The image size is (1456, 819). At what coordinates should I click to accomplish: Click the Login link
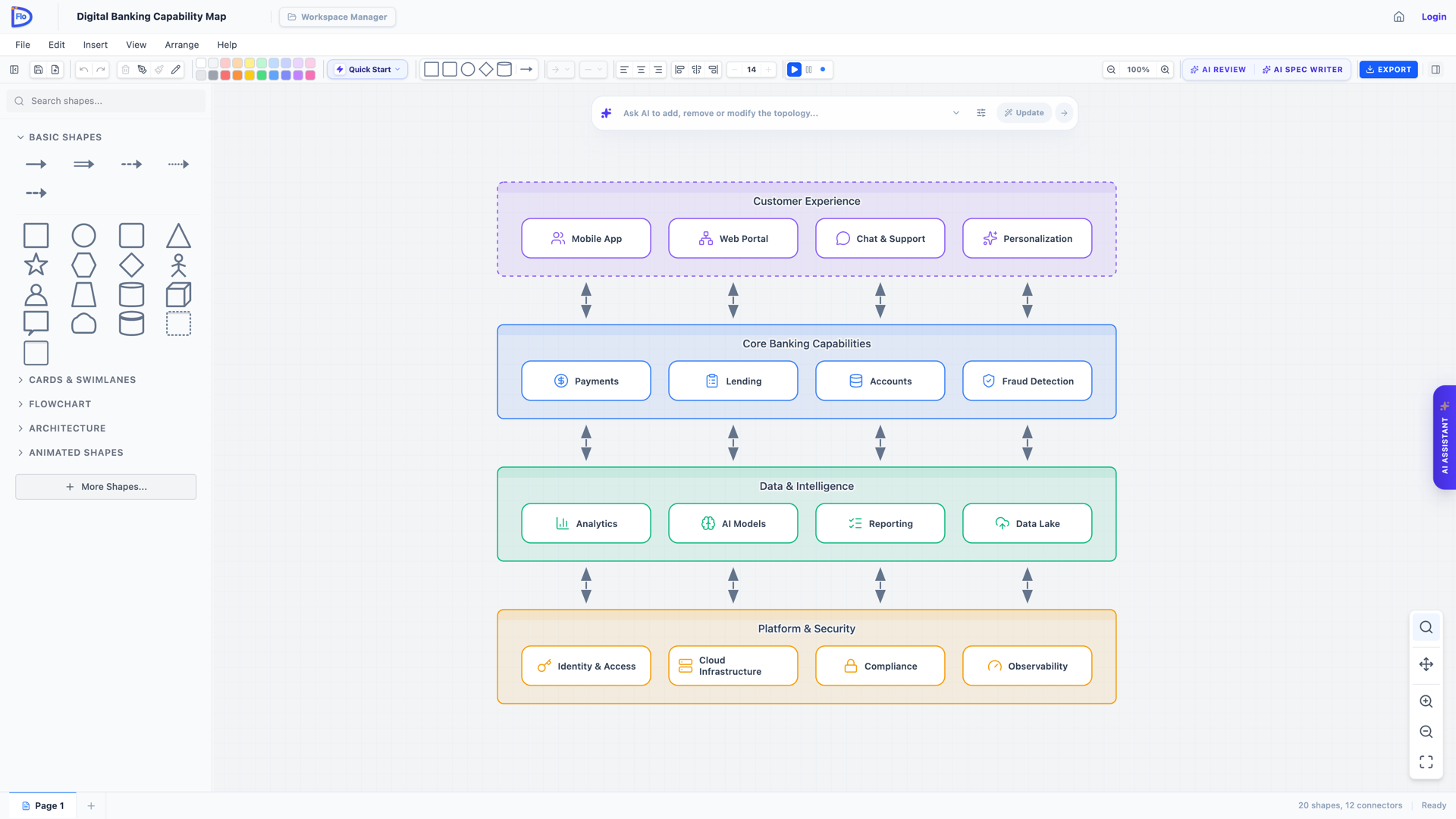click(x=1433, y=17)
